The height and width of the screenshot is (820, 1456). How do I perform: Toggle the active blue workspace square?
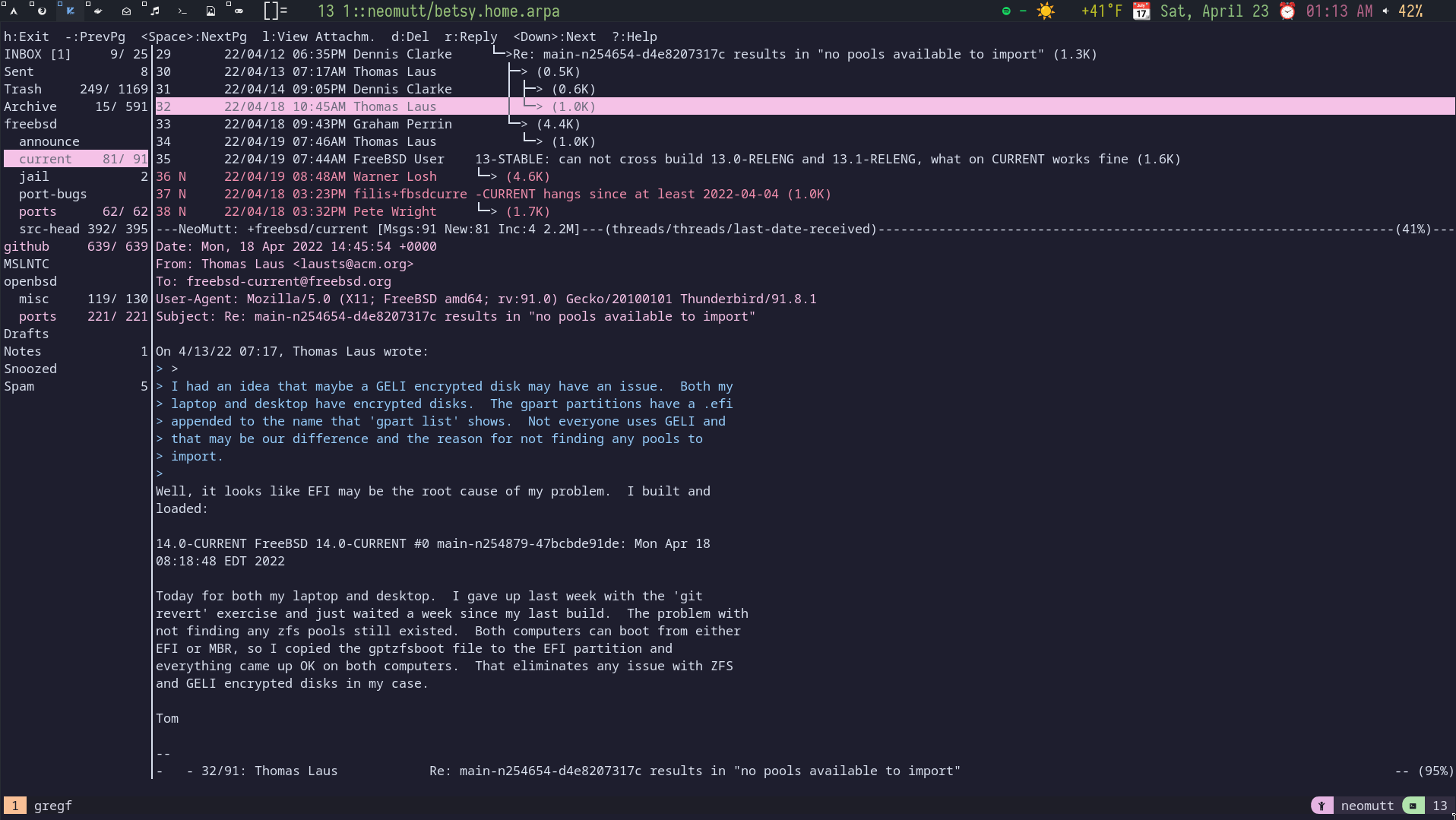click(x=60, y=4)
